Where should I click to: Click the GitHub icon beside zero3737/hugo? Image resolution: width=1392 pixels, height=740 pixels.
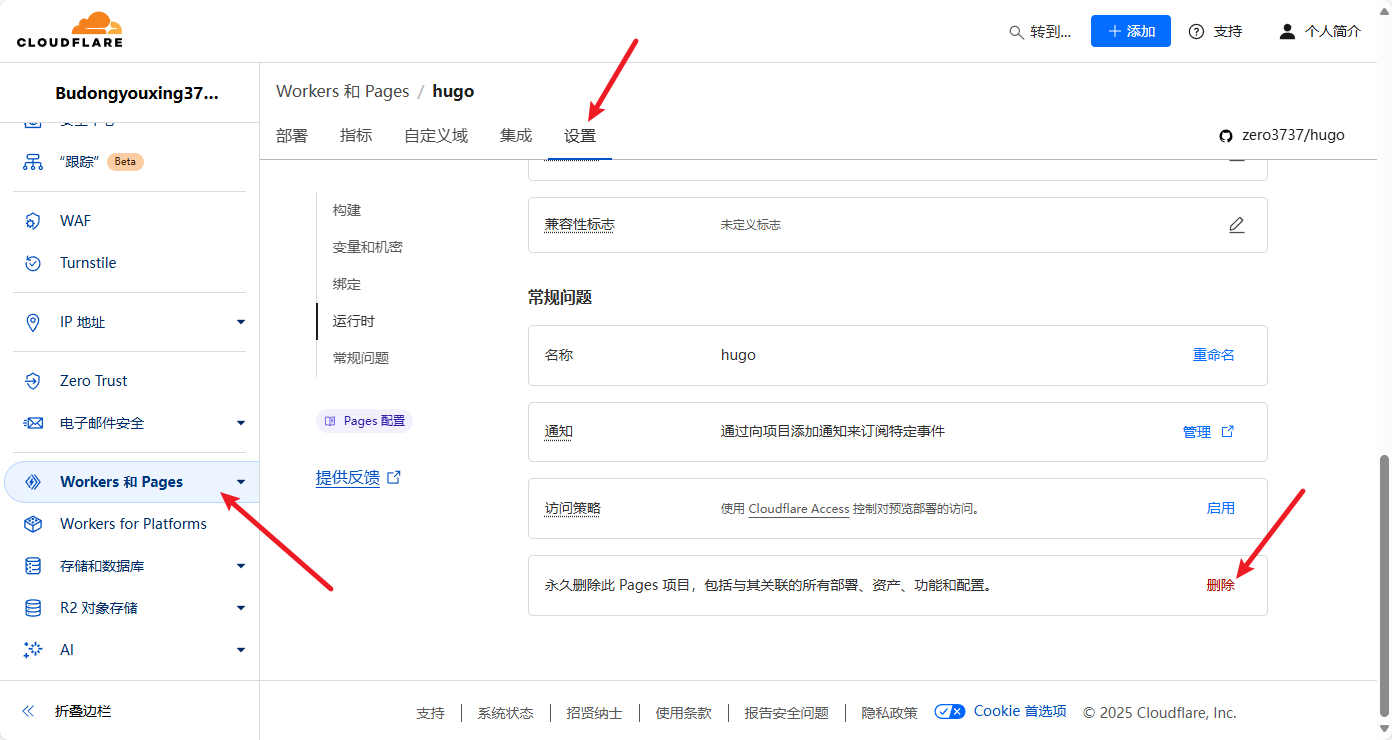(x=1226, y=135)
